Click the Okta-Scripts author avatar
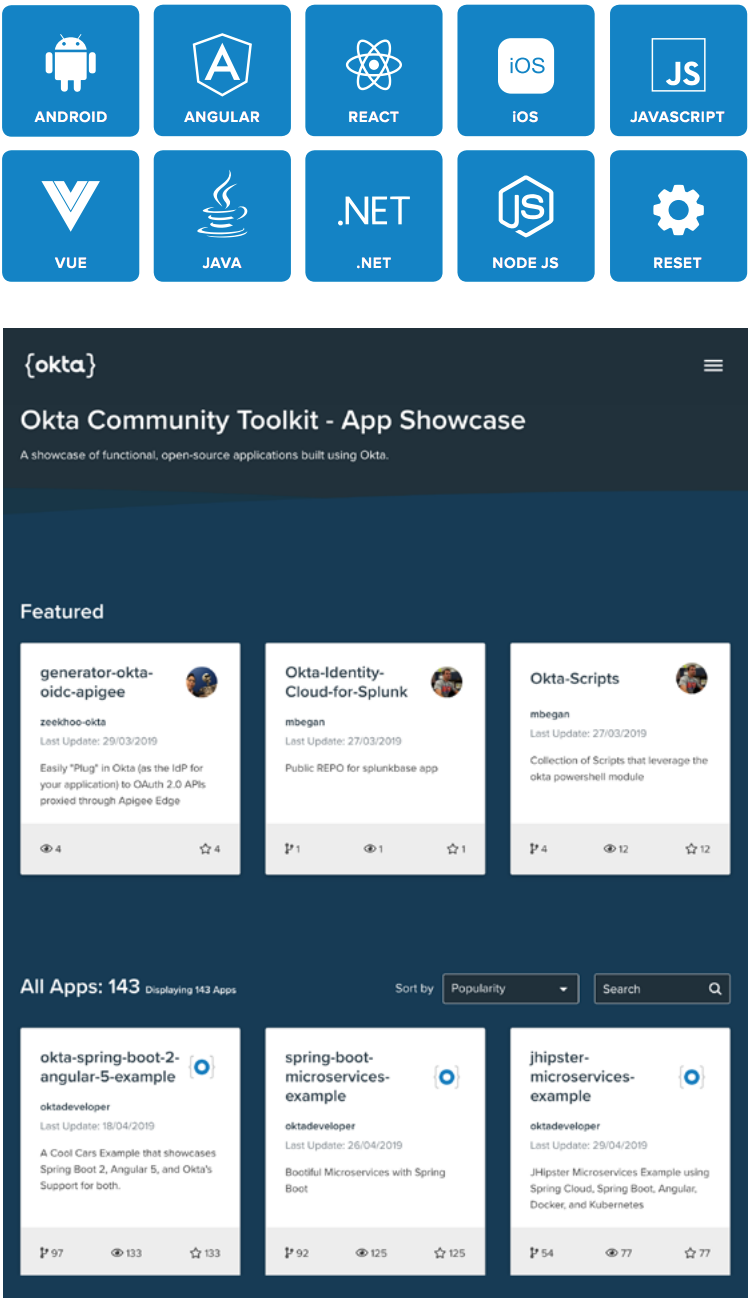 pos(692,678)
